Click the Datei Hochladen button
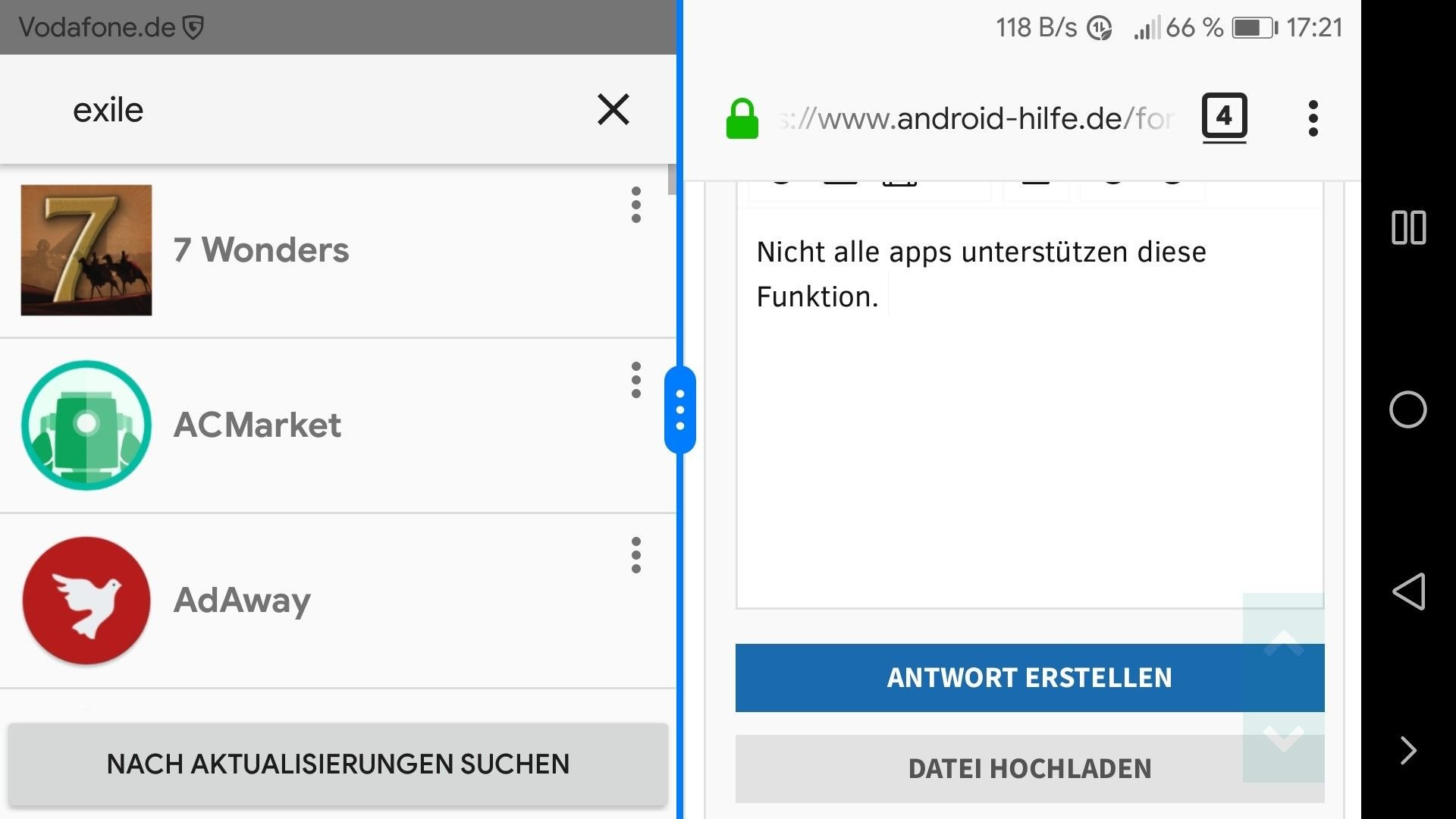 click(x=1030, y=768)
